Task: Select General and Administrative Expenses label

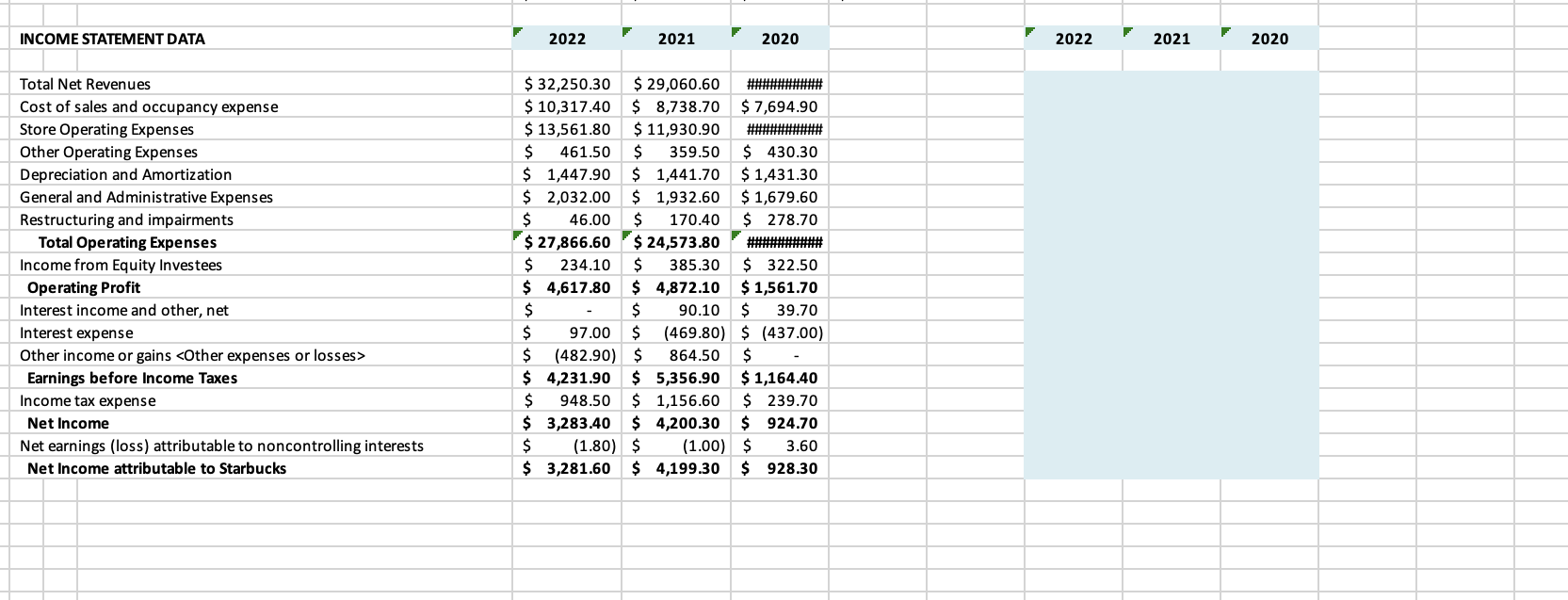Action: pyautogui.click(x=146, y=197)
